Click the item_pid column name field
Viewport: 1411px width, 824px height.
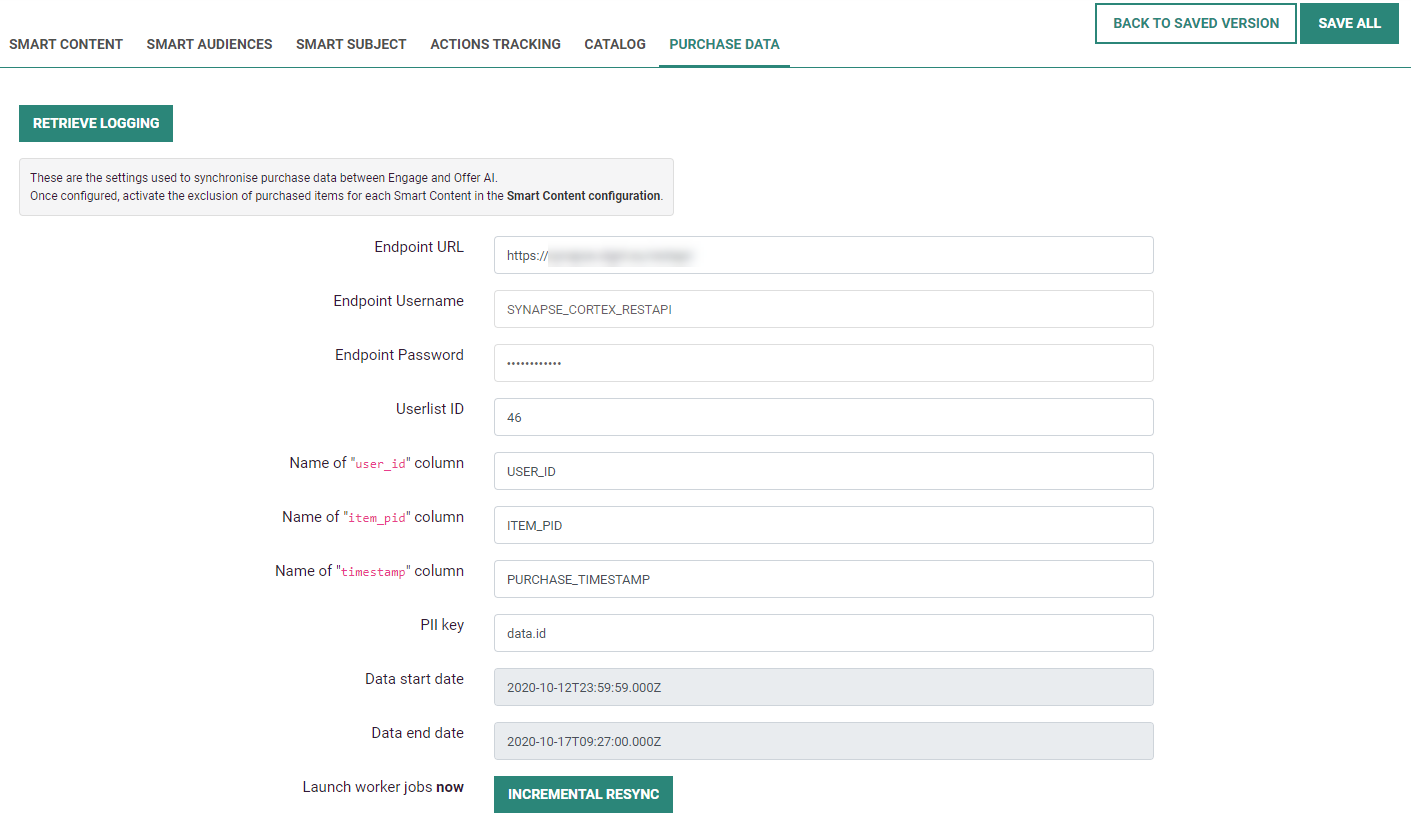click(x=823, y=525)
